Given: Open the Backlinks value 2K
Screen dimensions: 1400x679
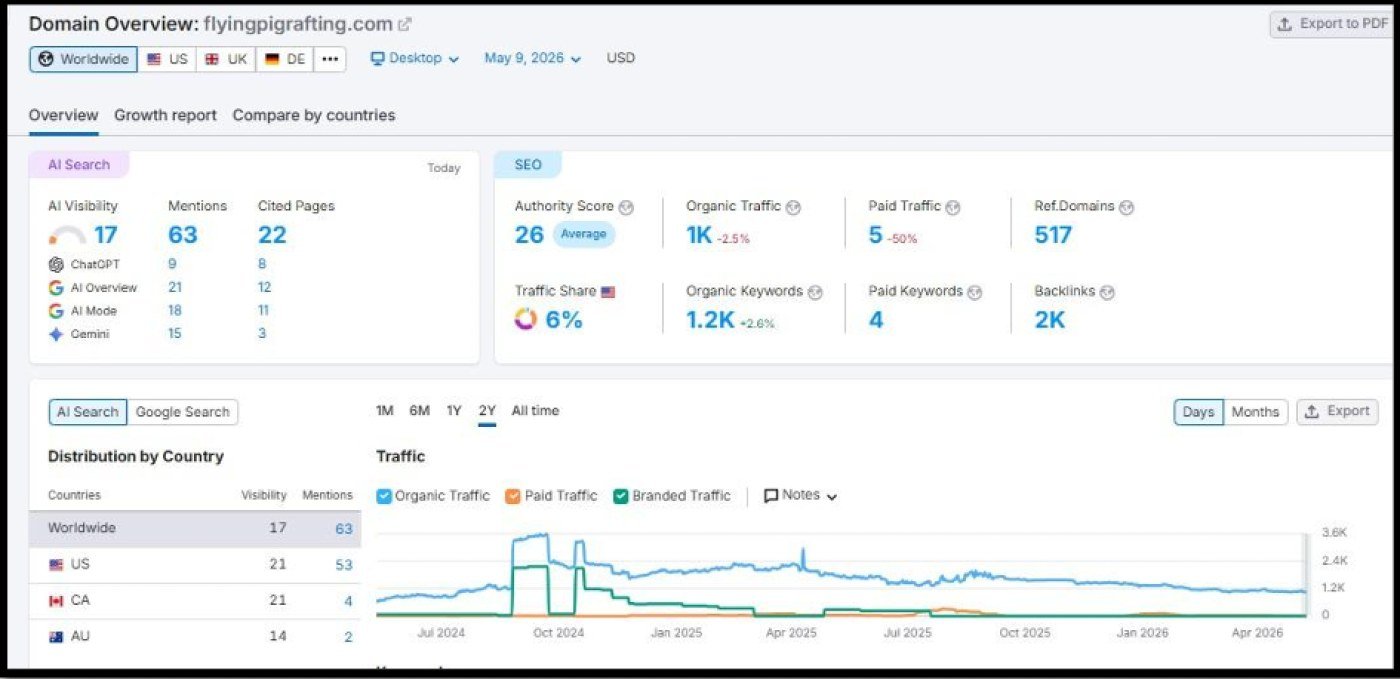Looking at the screenshot, I should pyautogui.click(x=1050, y=320).
